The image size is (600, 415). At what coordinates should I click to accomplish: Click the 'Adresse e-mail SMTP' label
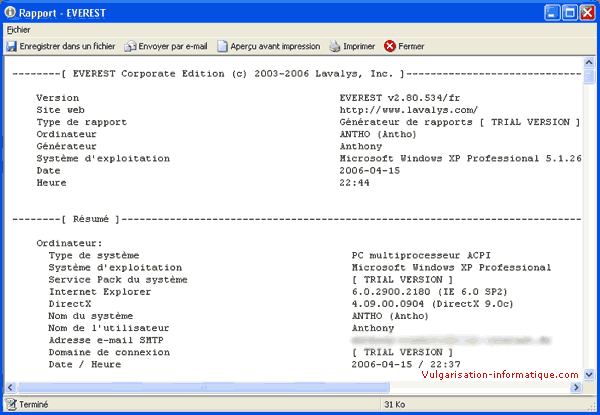[x=106, y=340]
